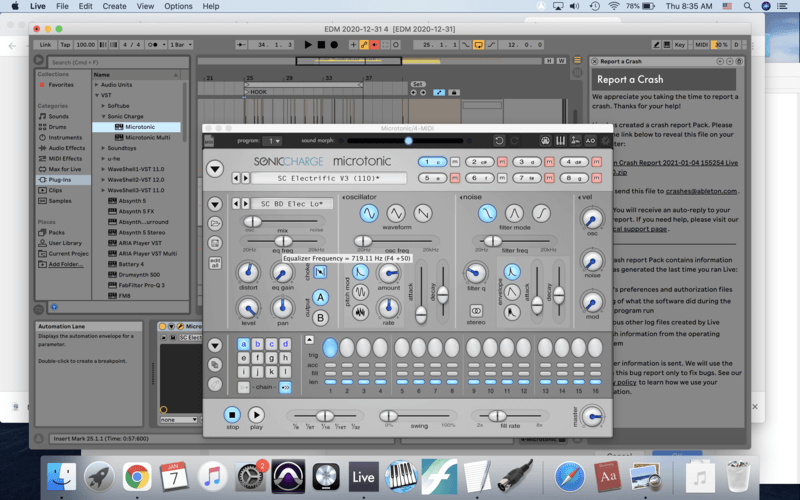Select output B
Image resolution: width=800 pixels, height=500 pixels.
320,318
